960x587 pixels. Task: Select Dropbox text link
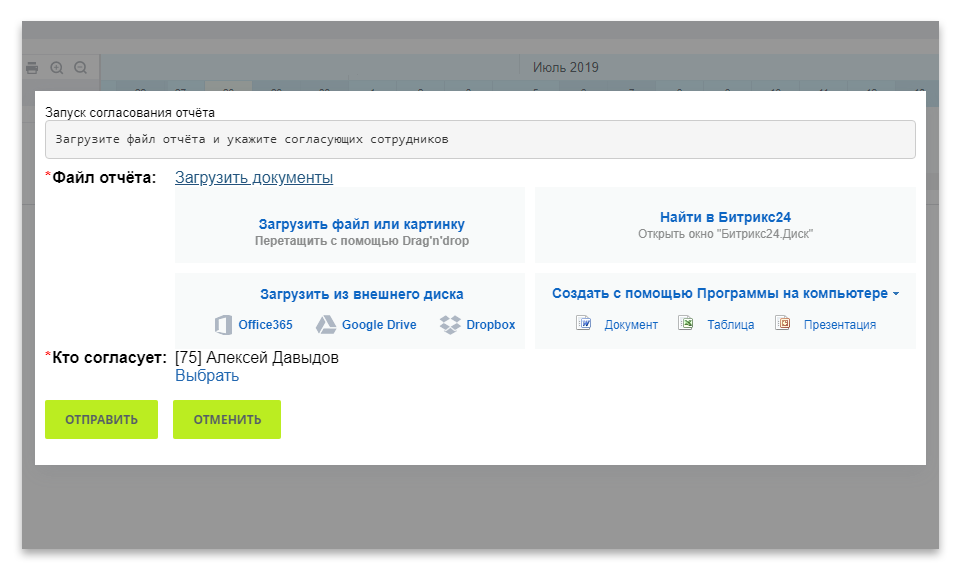[490, 324]
